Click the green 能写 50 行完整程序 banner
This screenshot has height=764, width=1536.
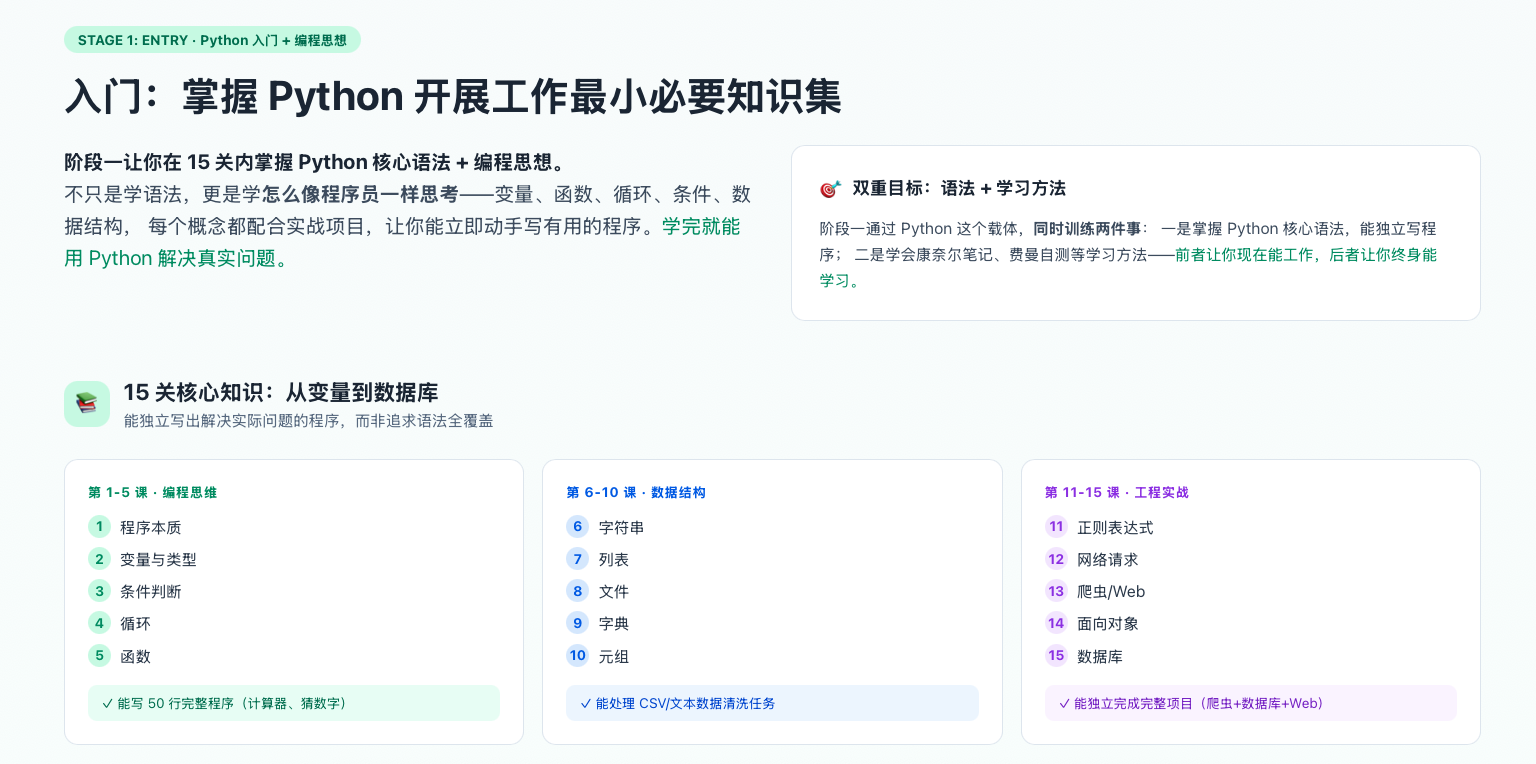coord(293,703)
